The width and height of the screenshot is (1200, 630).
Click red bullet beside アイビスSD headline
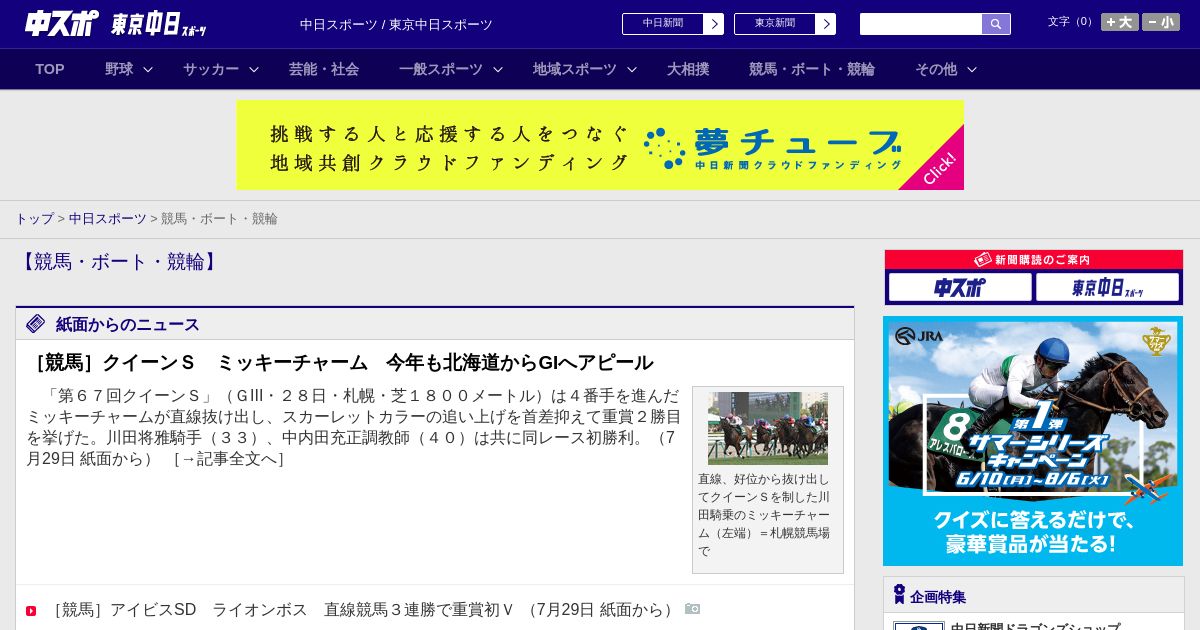pos(31,610)
